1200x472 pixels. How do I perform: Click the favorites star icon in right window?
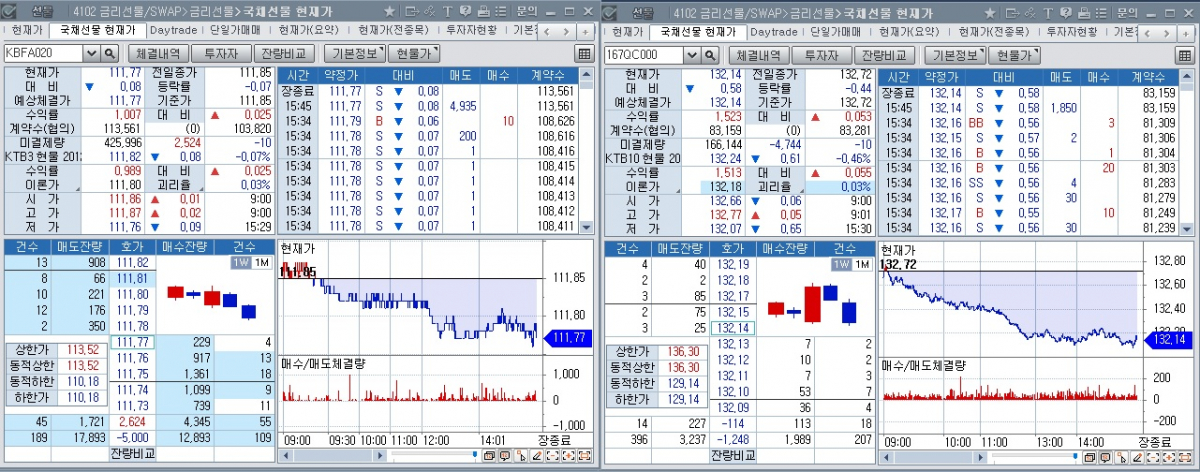pyautogui.click(x=990, y=11)
